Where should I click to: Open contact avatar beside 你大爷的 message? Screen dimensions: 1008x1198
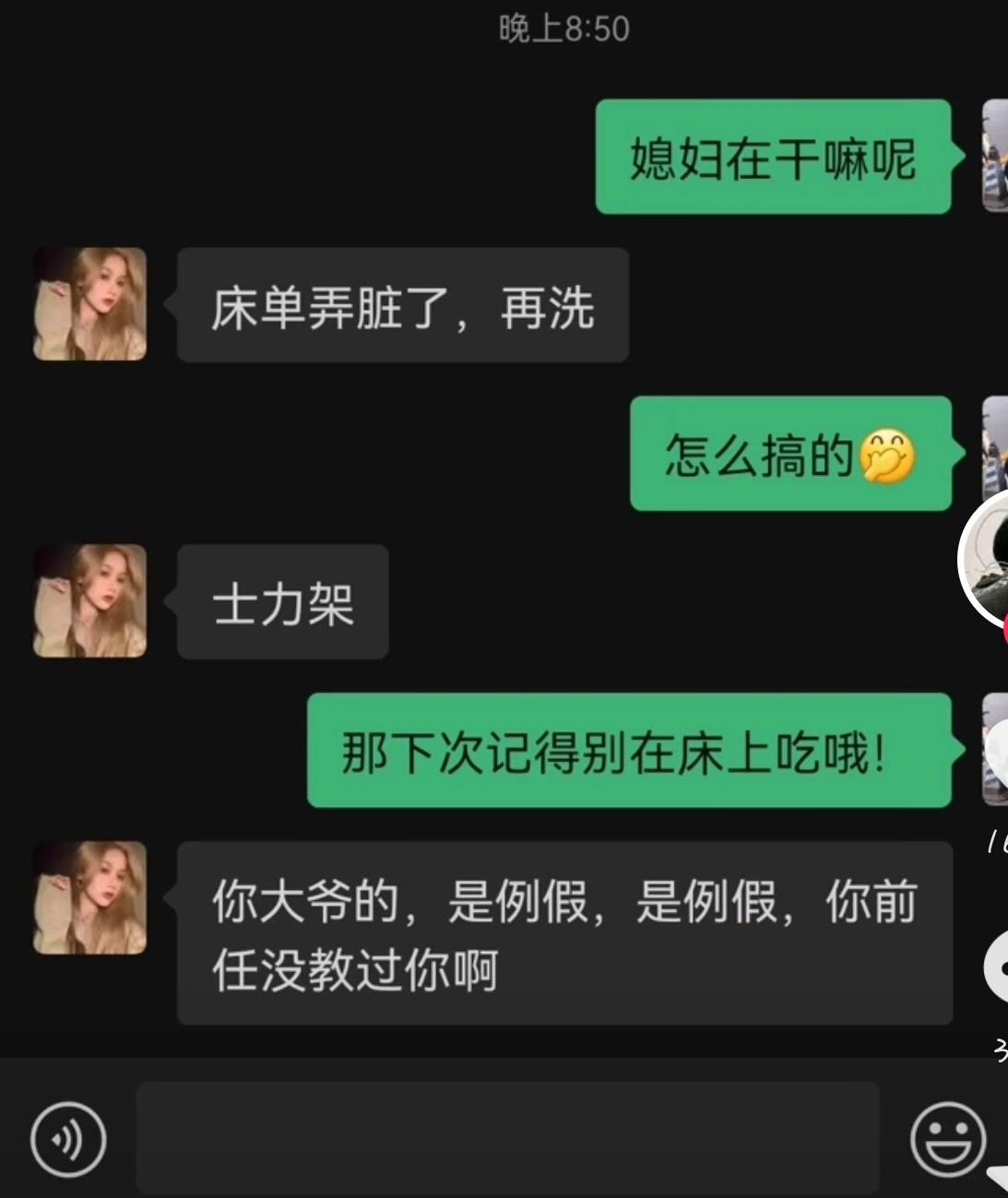pyautogui.click(x=89, y=897)
